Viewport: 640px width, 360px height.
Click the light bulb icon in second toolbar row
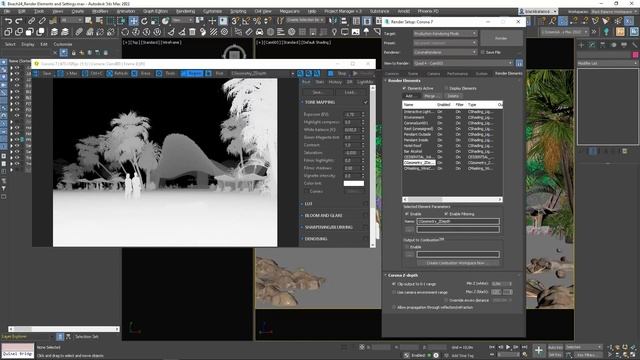point(334,32)
